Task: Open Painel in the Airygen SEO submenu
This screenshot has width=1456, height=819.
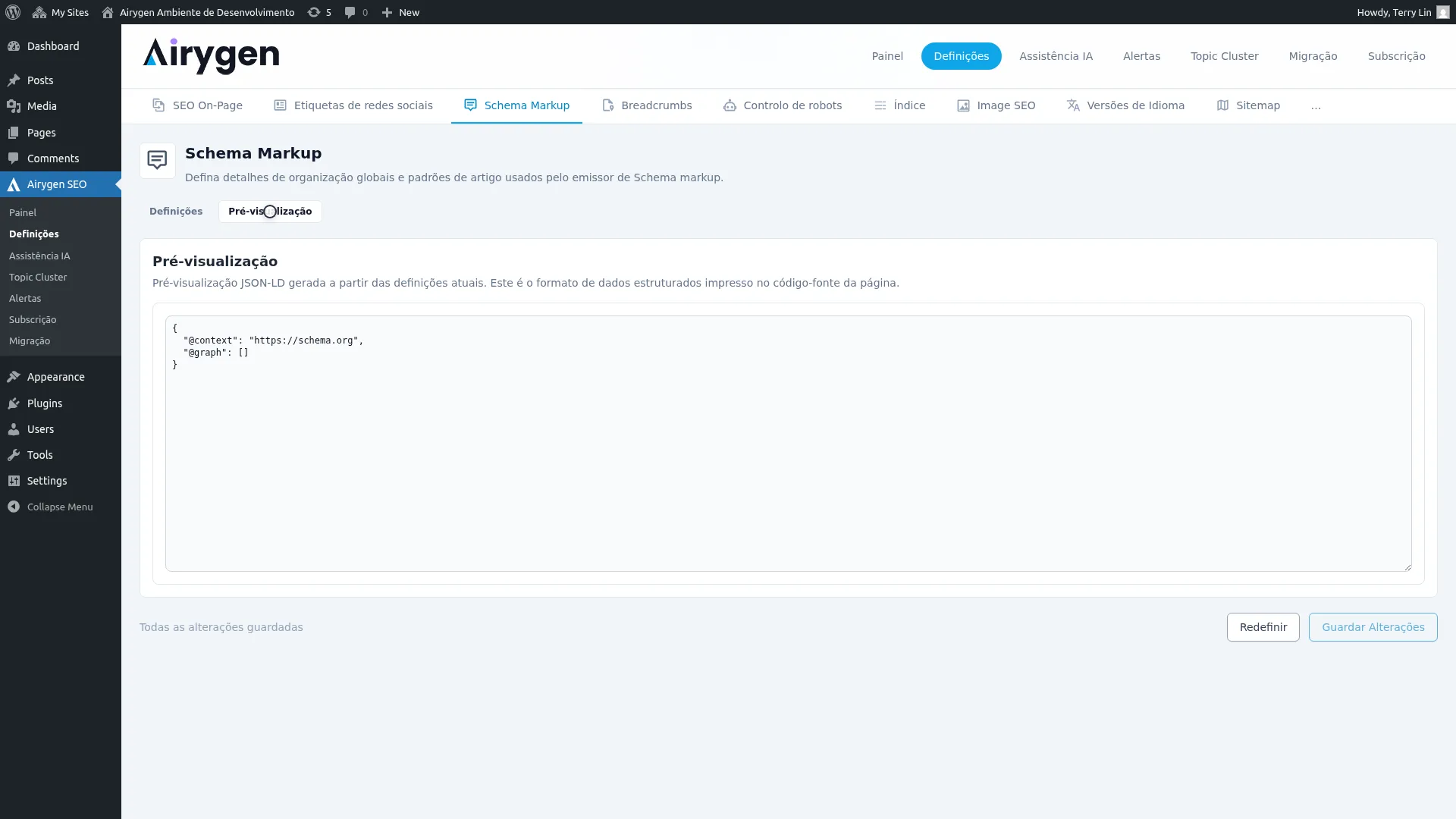Action: click(x=23, y=213)
